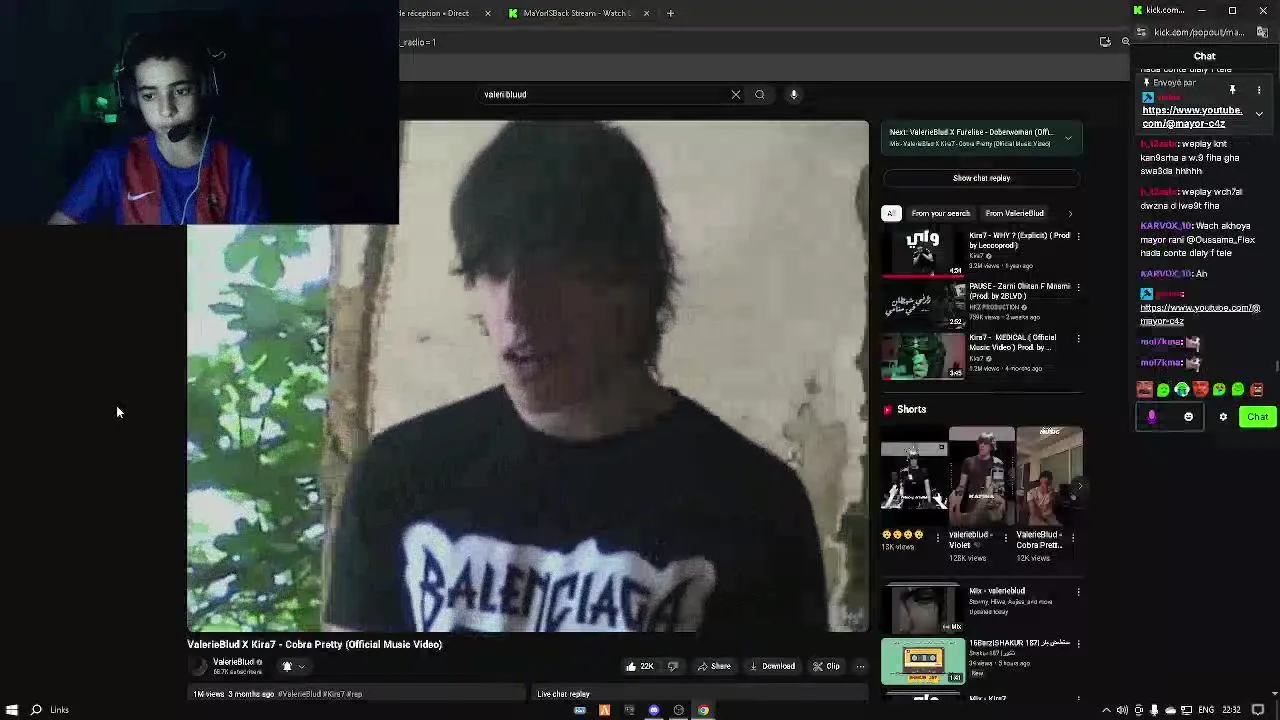Viewport: 1280px width, 720px height.
Task: Select From your search filter chip
Action: pyautogui.click(x=941, y=213)
